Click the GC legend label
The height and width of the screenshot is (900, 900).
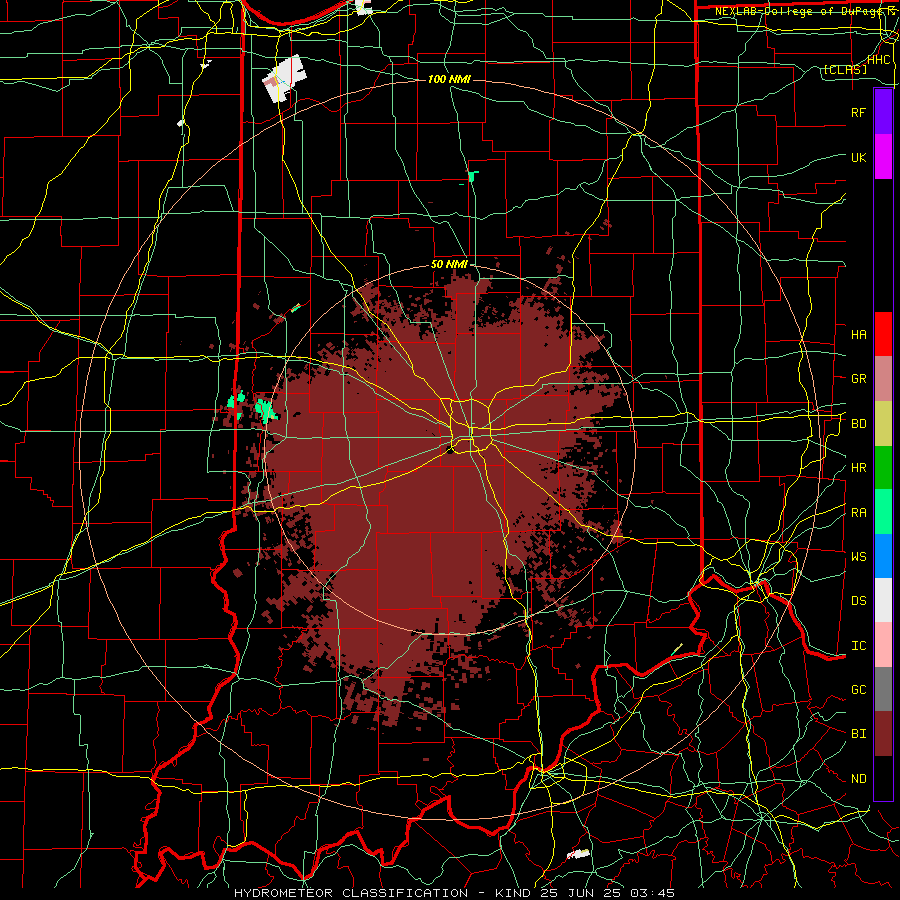click(x=858, y=689)
